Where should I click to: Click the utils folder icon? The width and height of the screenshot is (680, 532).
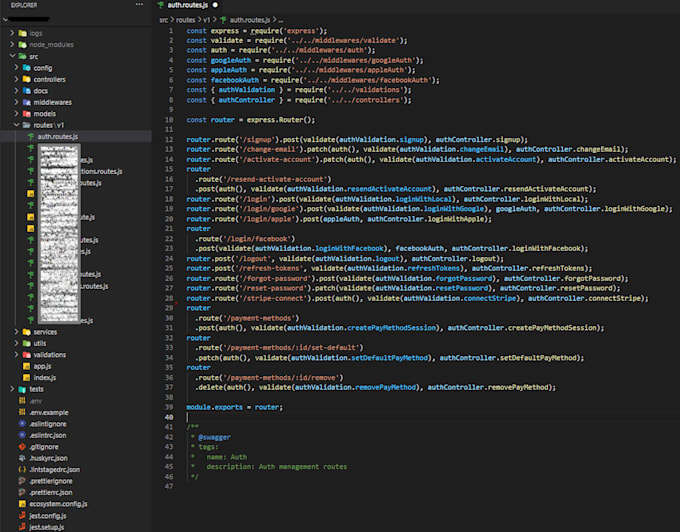click(26, 343)
